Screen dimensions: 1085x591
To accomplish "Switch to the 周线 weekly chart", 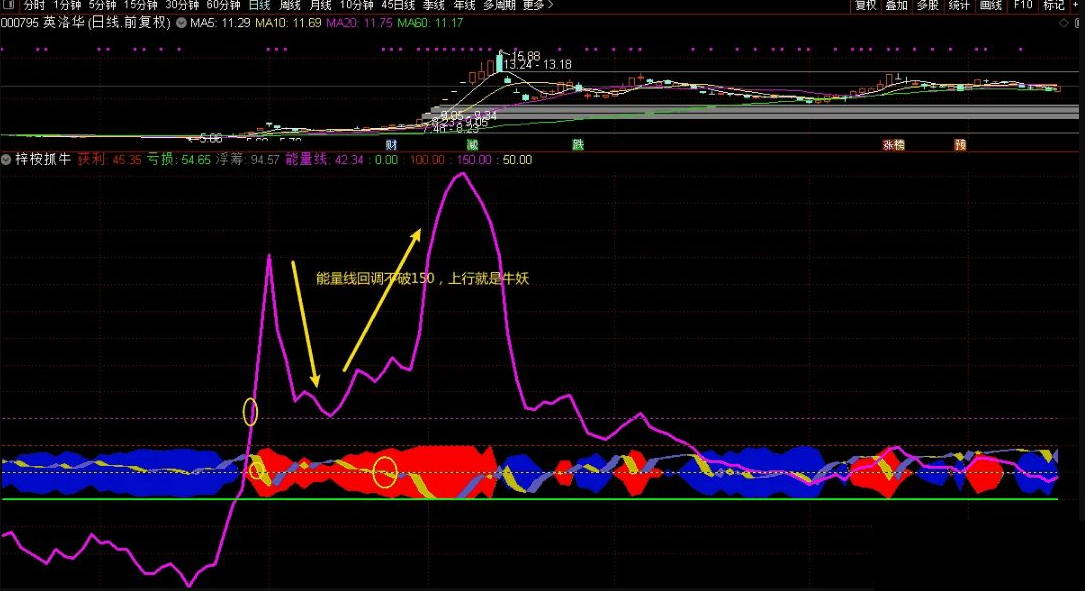I will 290,5.
